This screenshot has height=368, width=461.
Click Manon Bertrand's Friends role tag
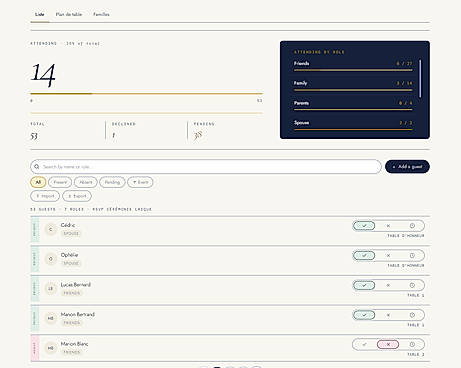pyautogui.click(x=72, y=323)
